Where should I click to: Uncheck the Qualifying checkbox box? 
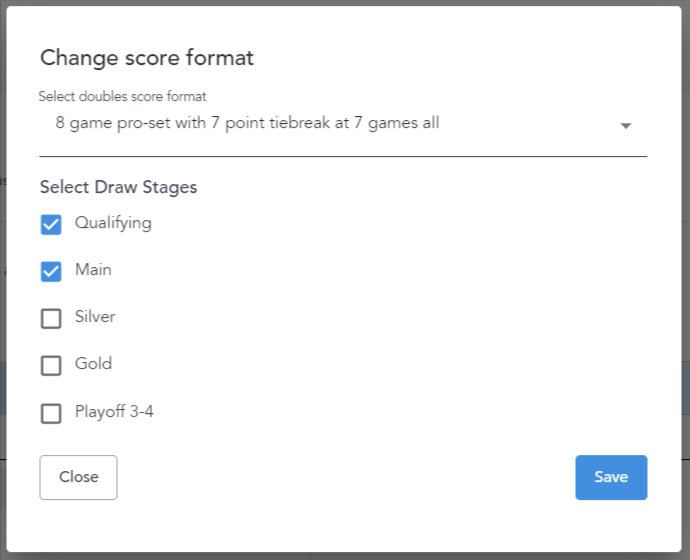tap(51, 224)
